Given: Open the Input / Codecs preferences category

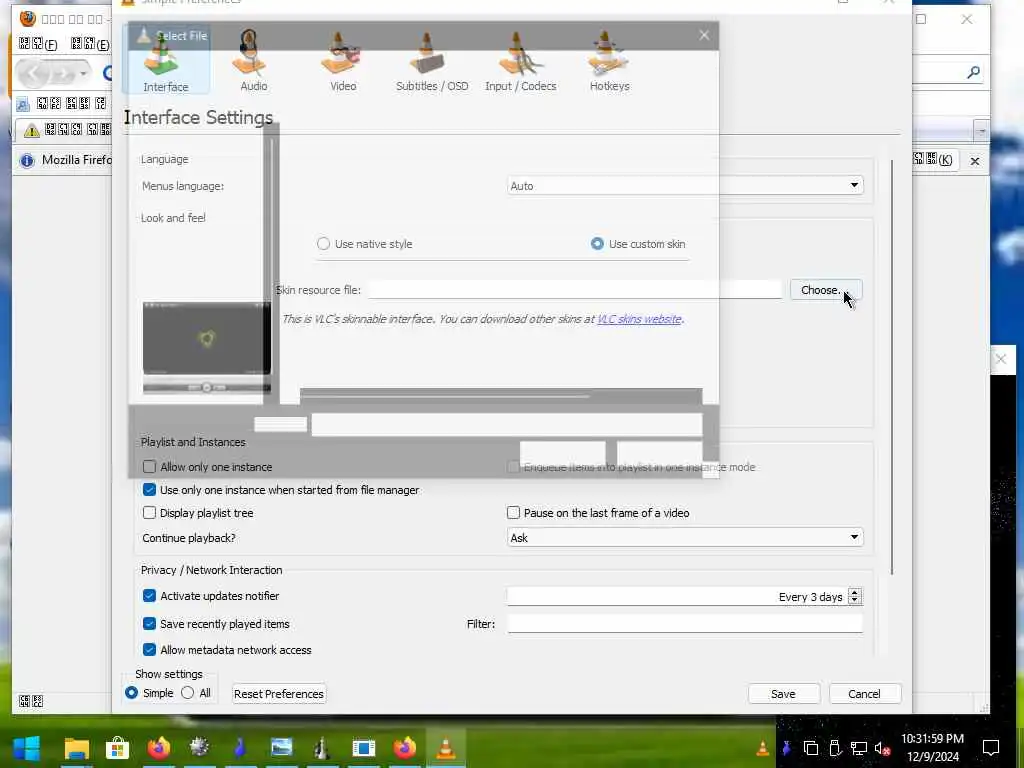Looking at the screenshot, I should coord(520,63).
